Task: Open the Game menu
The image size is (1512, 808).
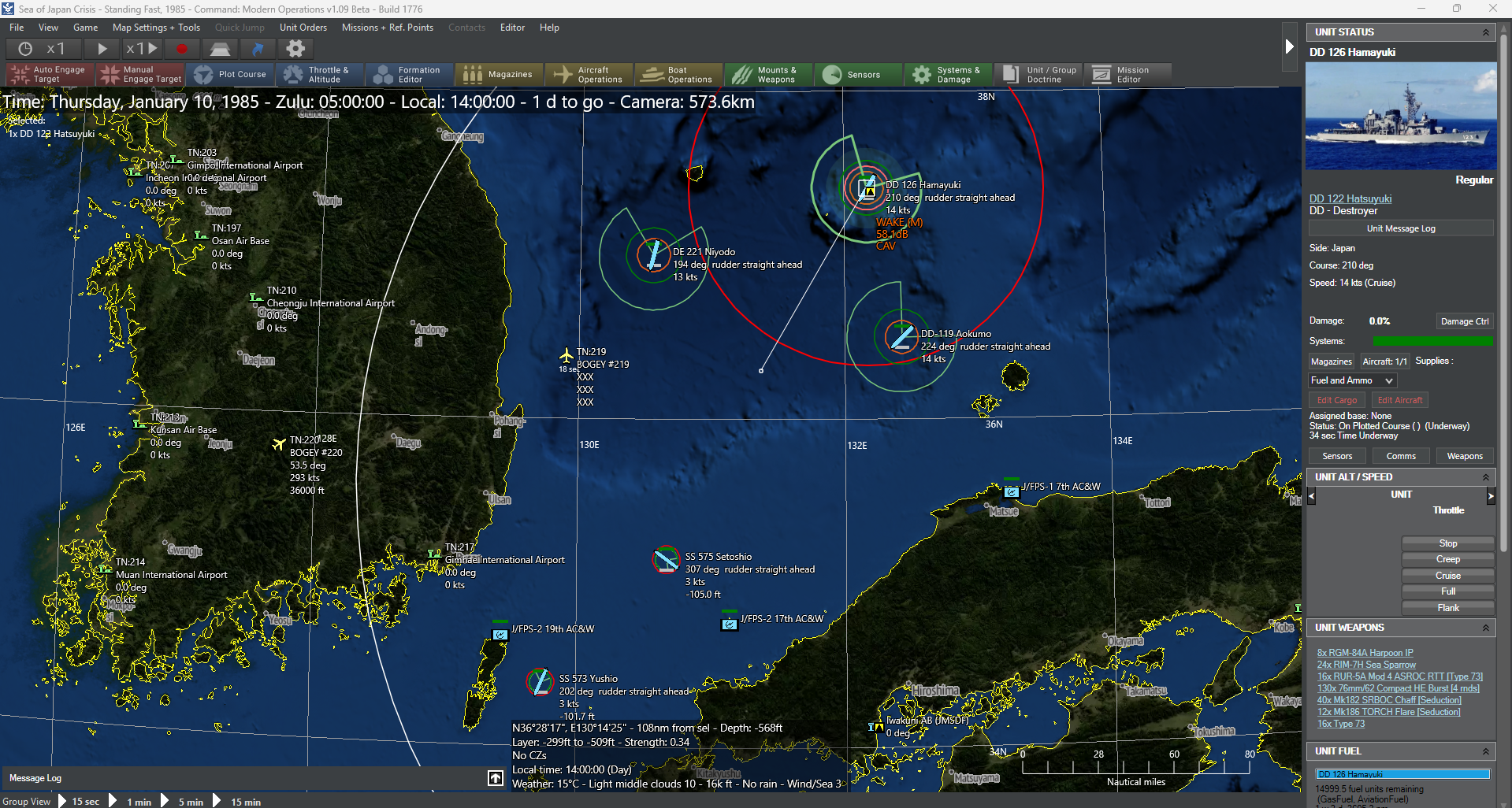Action: (85, 28)
